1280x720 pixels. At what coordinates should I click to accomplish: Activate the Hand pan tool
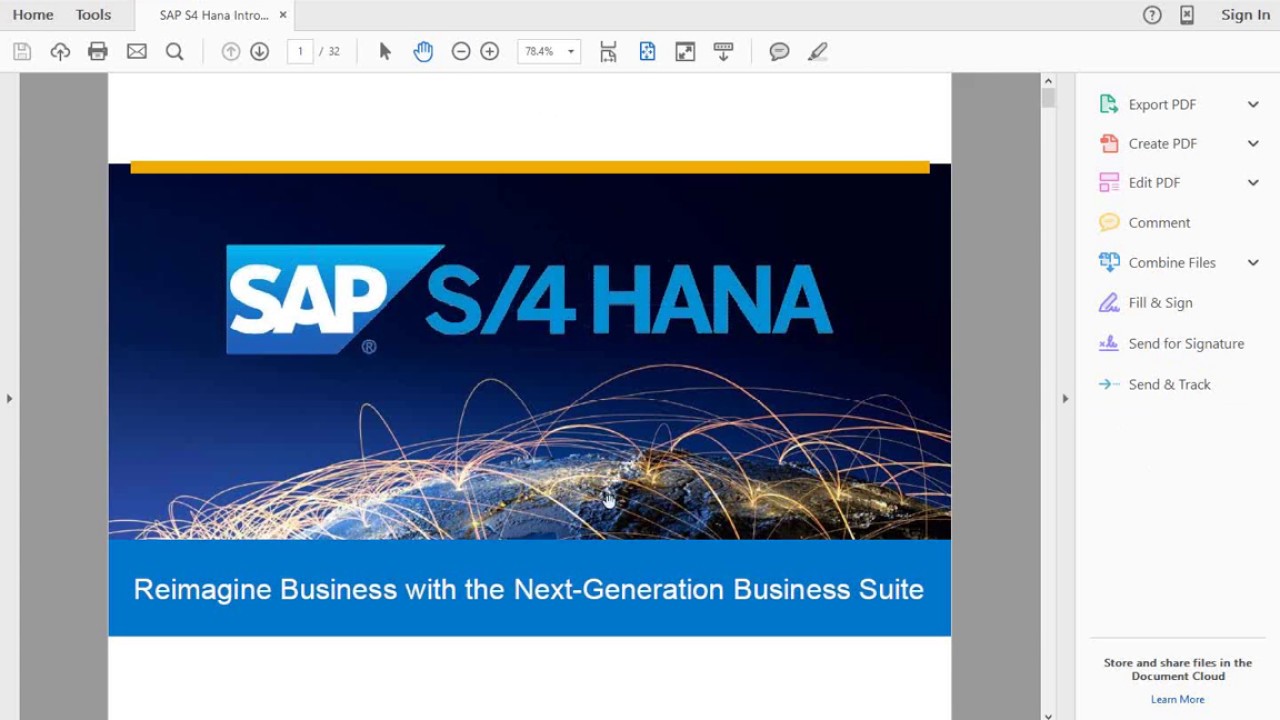(423, 52)
